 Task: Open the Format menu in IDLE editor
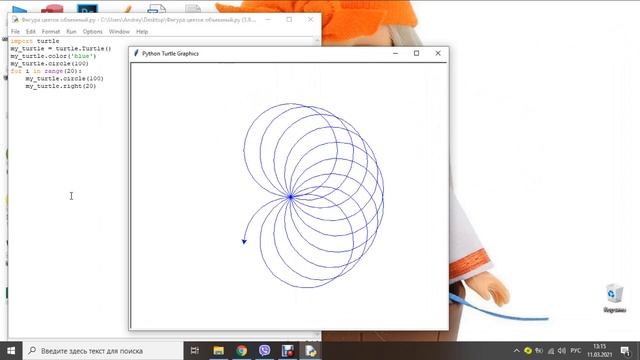[51, 31]
